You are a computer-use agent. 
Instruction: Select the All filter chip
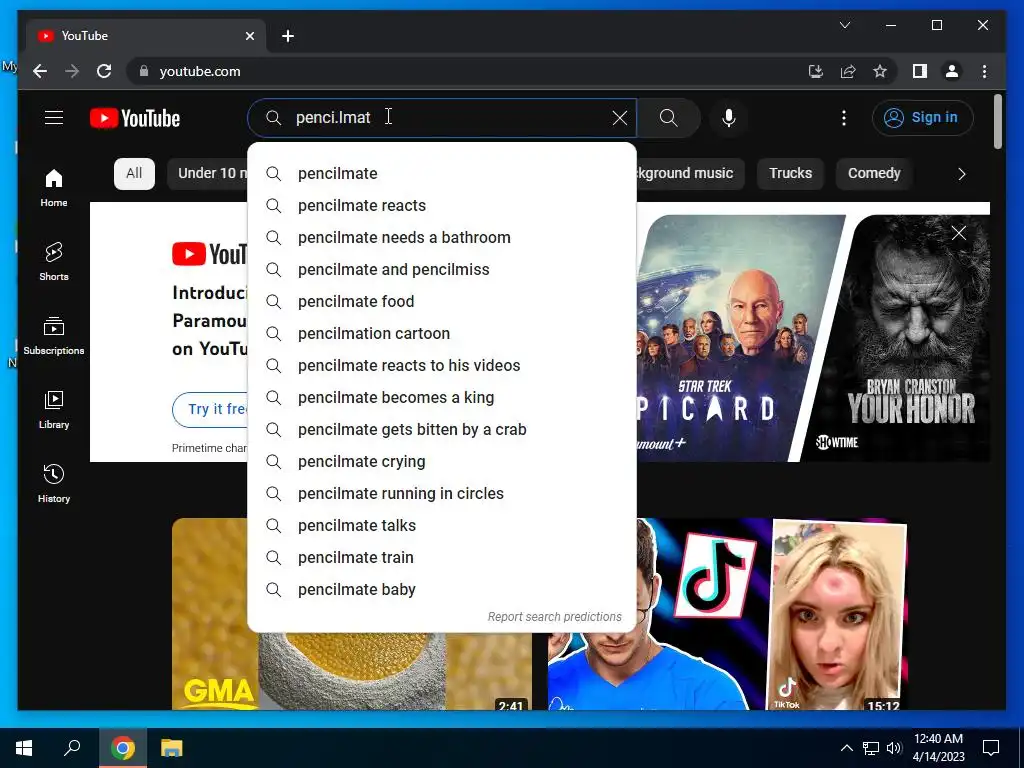click(x=134, y=174)
